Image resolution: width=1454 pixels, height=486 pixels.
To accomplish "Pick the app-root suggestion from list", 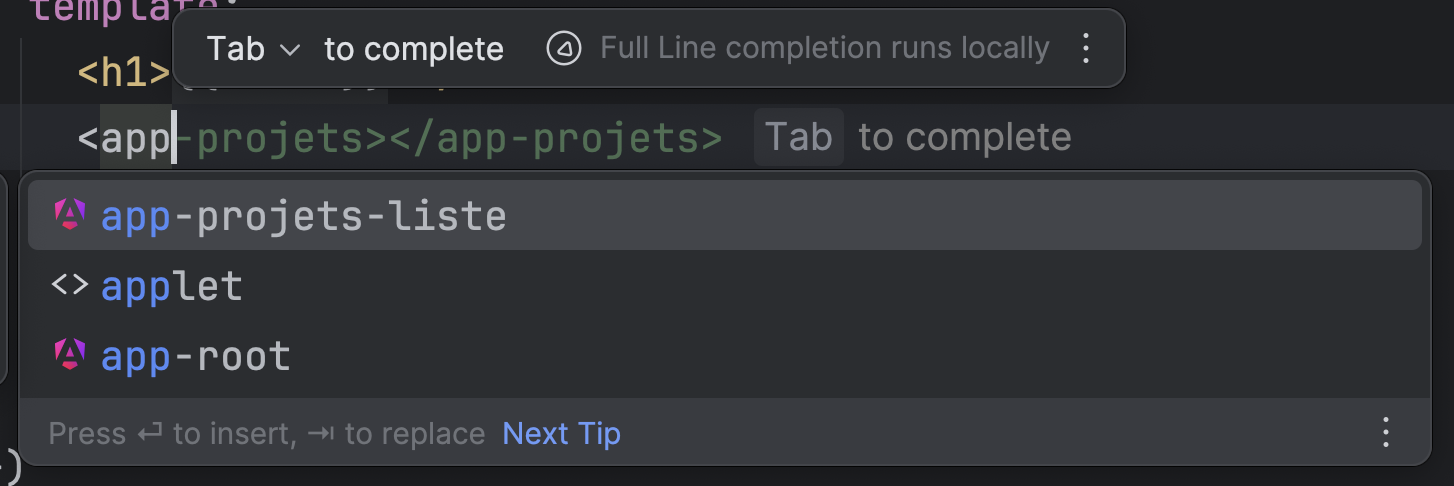I will pos(724,356).
